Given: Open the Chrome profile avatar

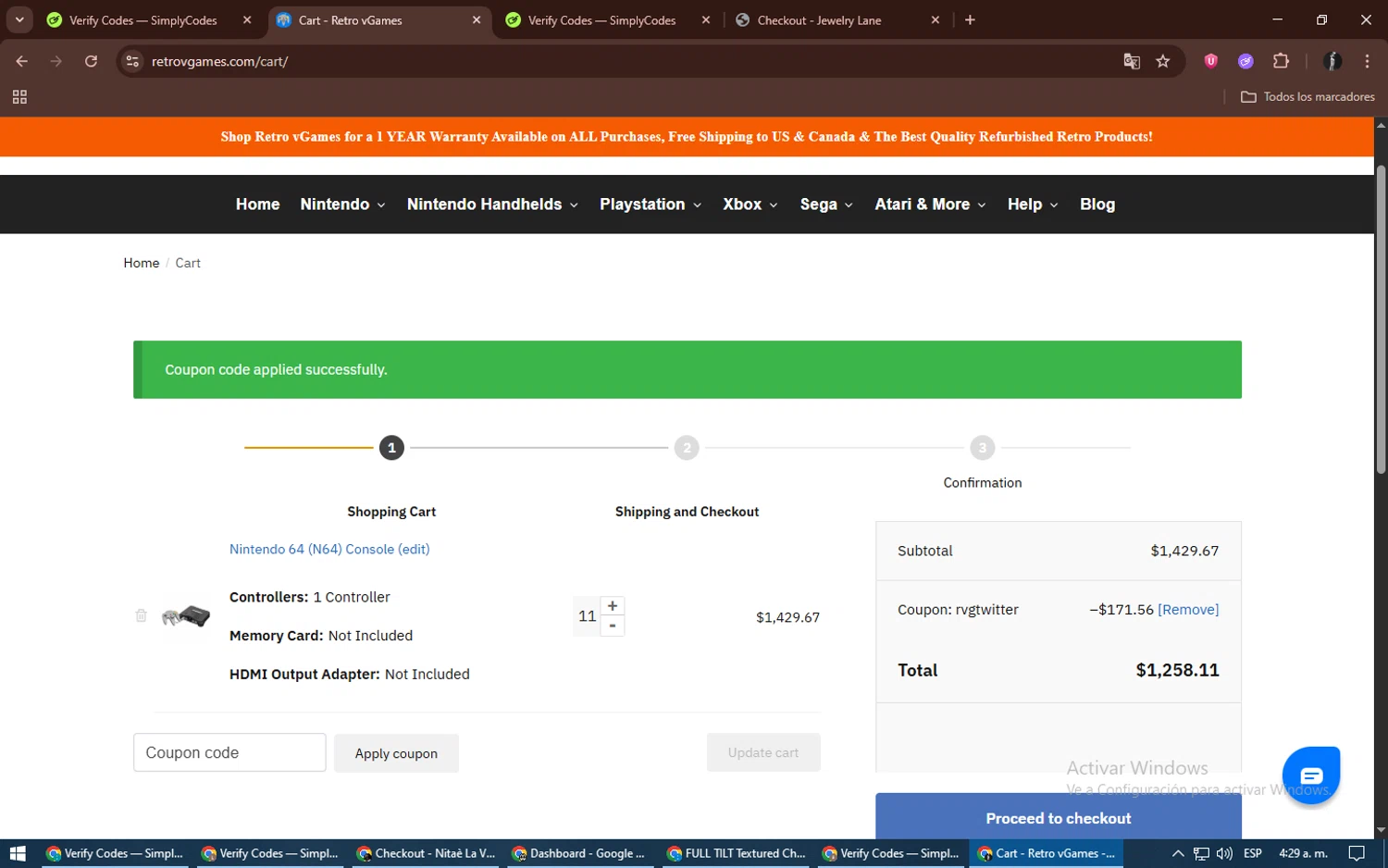Looking at the screenshot, I should [1332, 61].
